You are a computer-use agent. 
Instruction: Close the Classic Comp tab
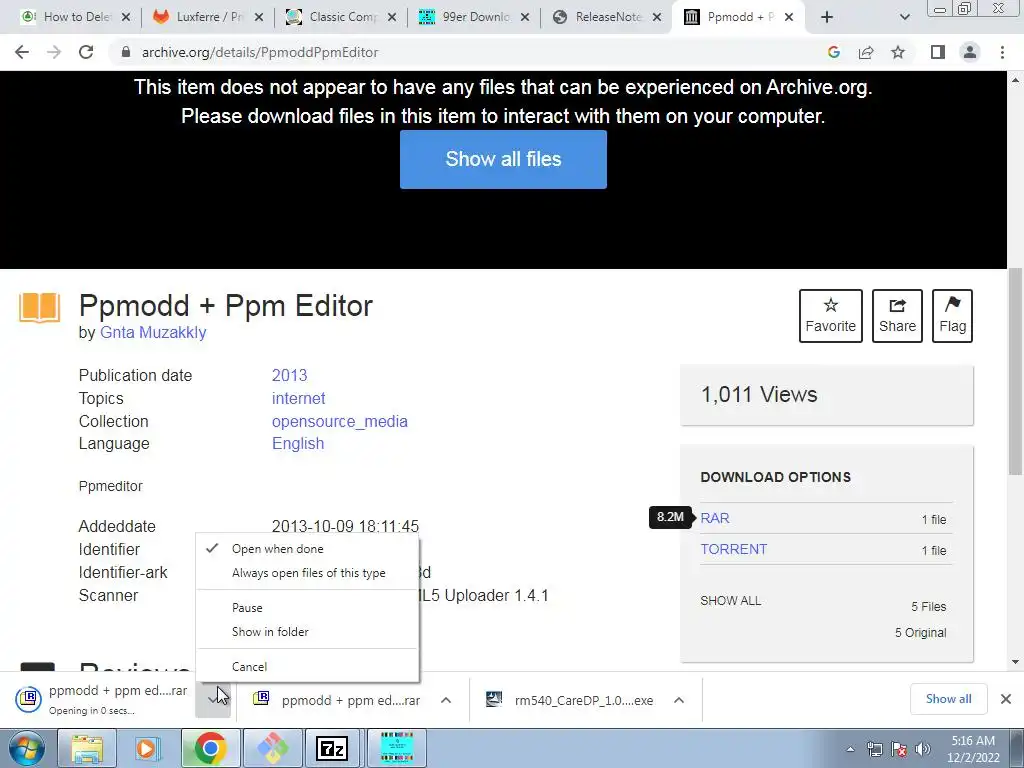(x=392, y=18)
